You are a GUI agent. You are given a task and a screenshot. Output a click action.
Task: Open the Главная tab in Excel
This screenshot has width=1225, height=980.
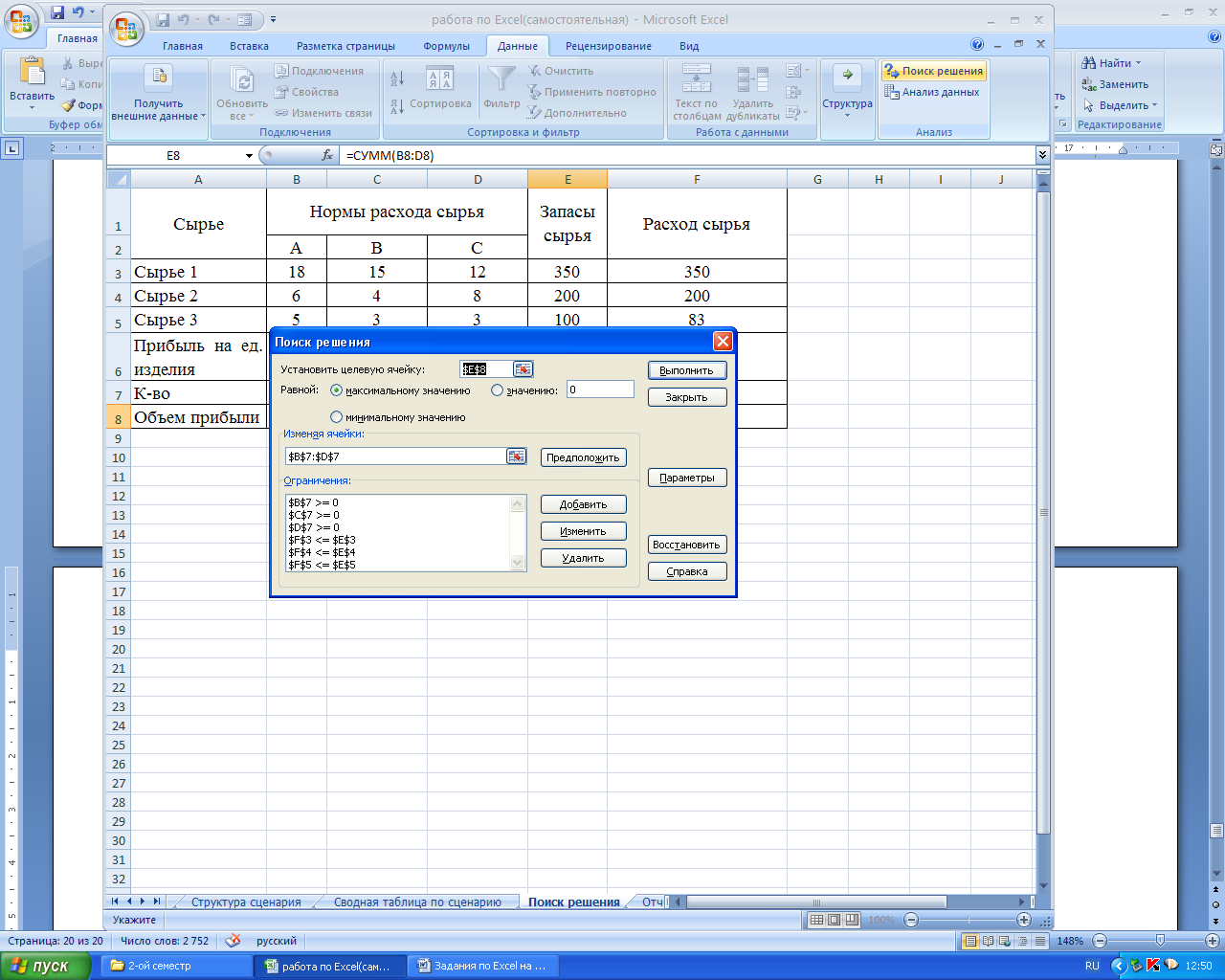183,46
